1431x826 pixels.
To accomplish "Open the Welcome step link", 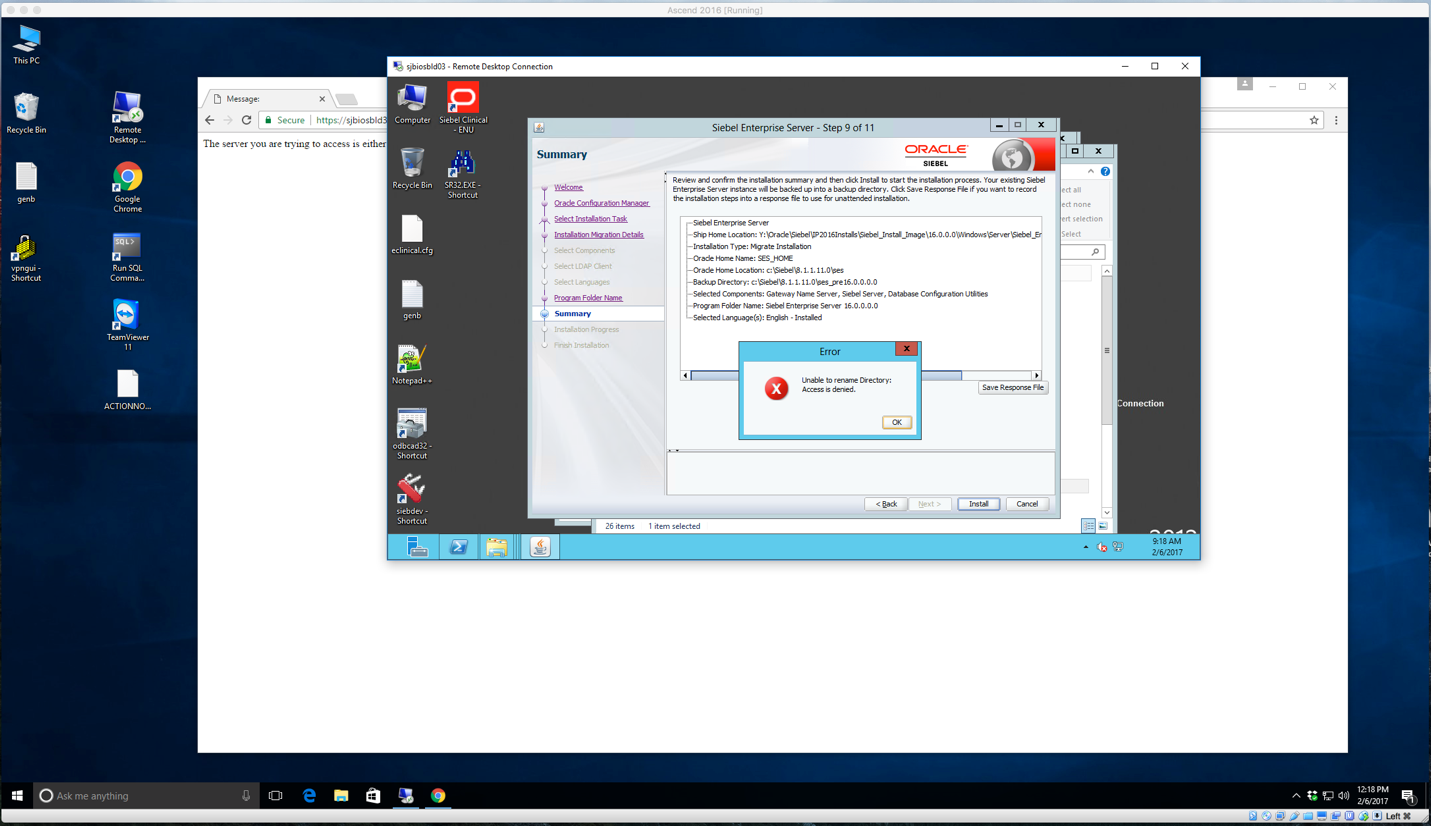I will click(x=568, y=187).
